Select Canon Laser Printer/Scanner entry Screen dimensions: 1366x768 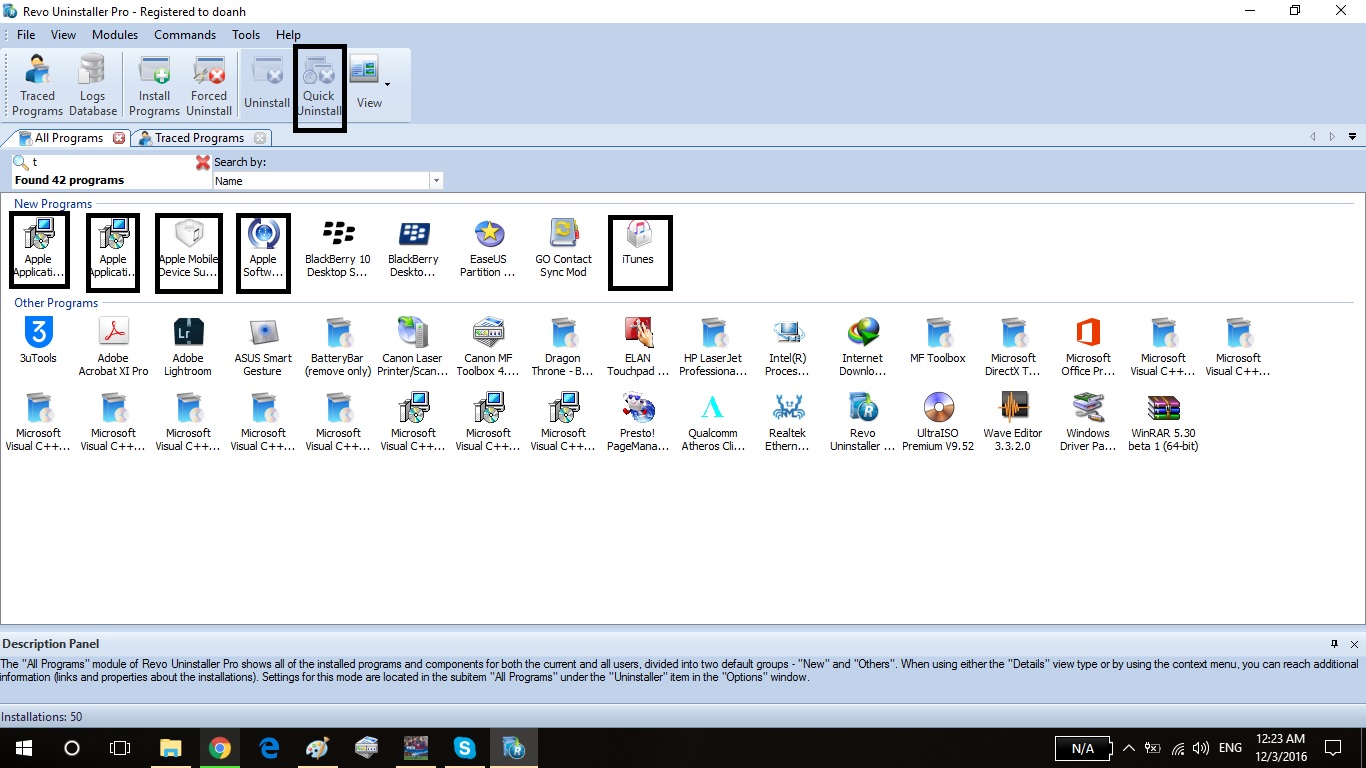click(413, 347)
